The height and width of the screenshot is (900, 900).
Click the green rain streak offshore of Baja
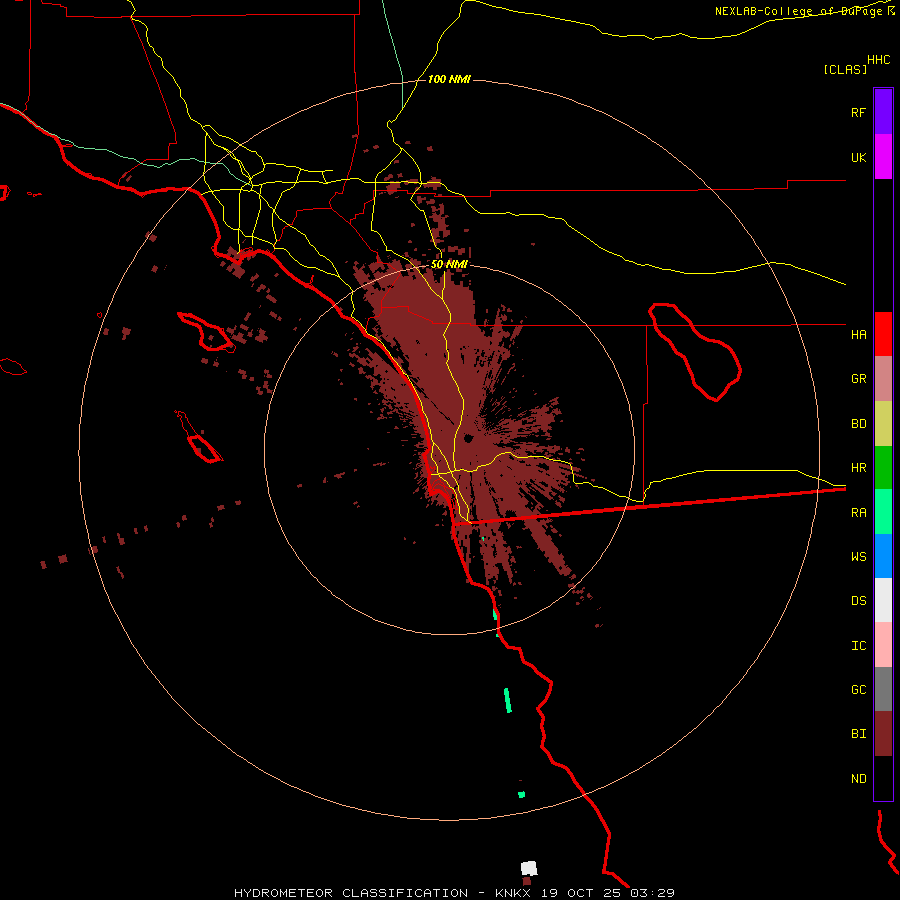507,700
